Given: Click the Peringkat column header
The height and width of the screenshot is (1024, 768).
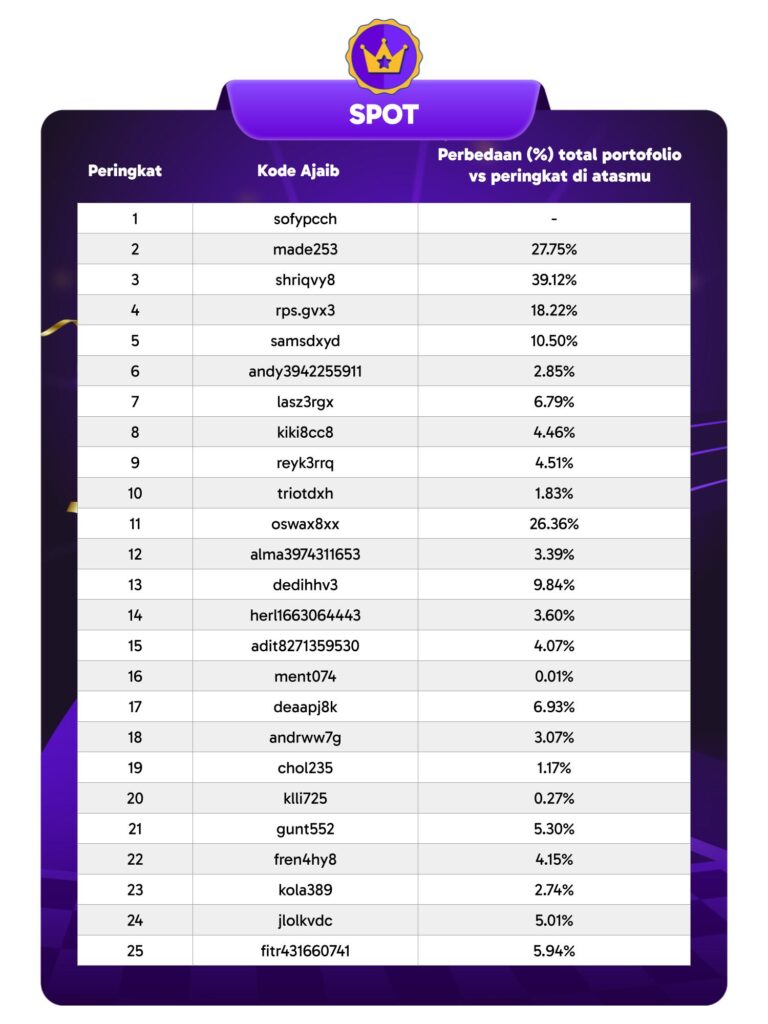Looking at the screenshot, I should 125,170.
